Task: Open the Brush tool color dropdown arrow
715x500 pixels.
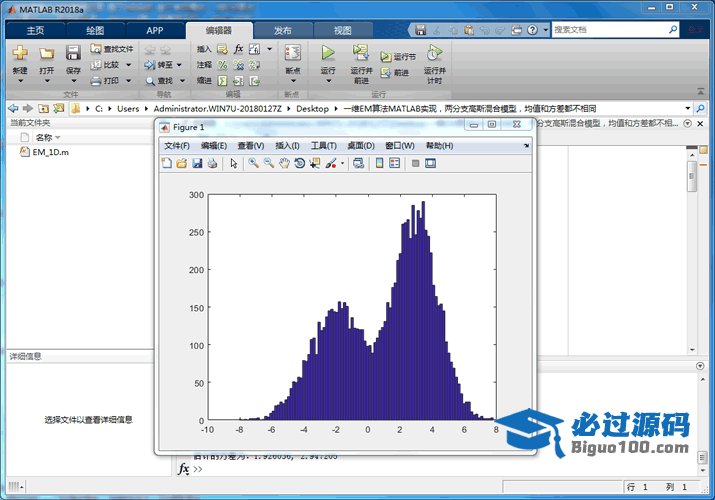Action: point(343,163)
